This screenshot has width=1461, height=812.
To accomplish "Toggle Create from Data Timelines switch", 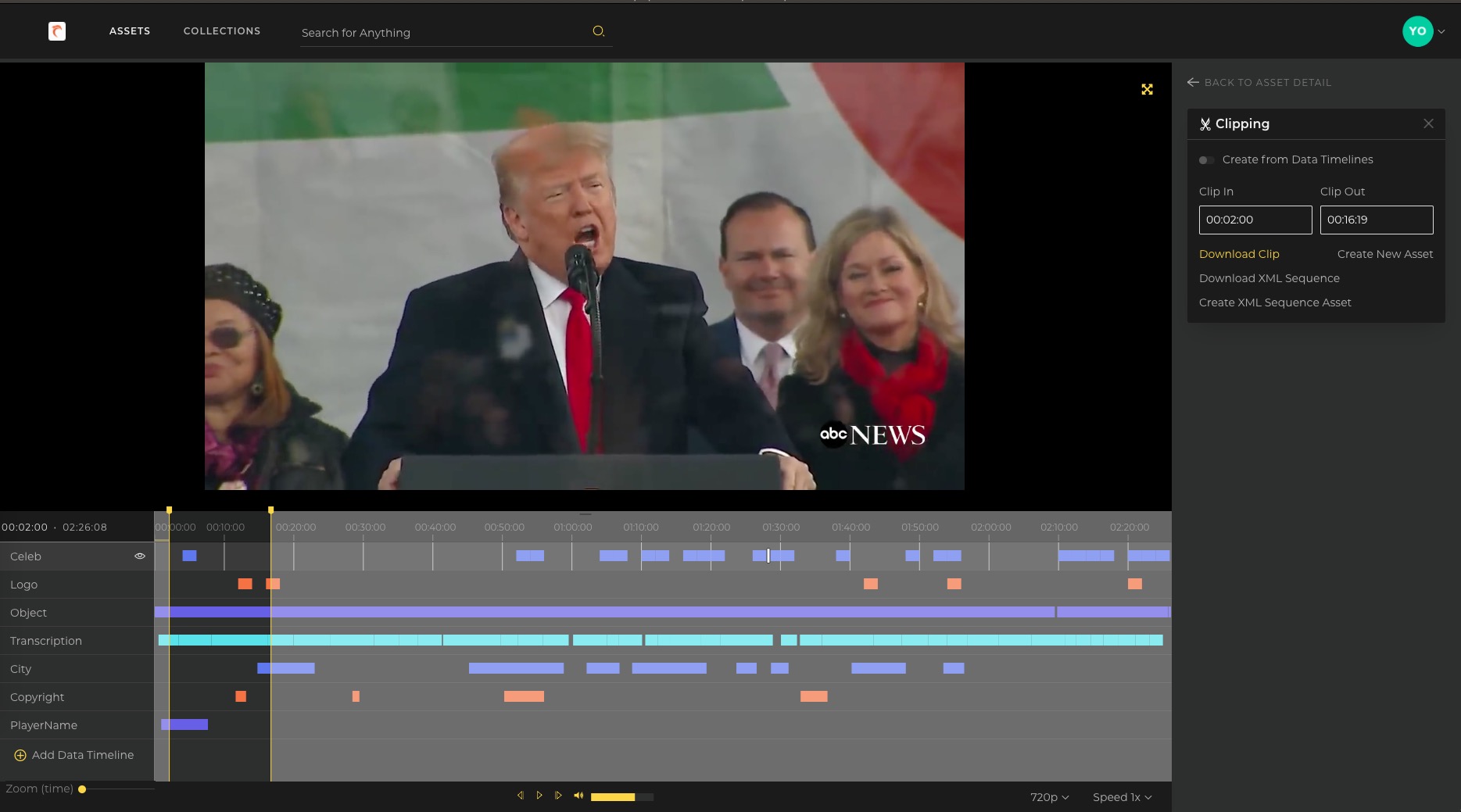I will point(1206,160).
